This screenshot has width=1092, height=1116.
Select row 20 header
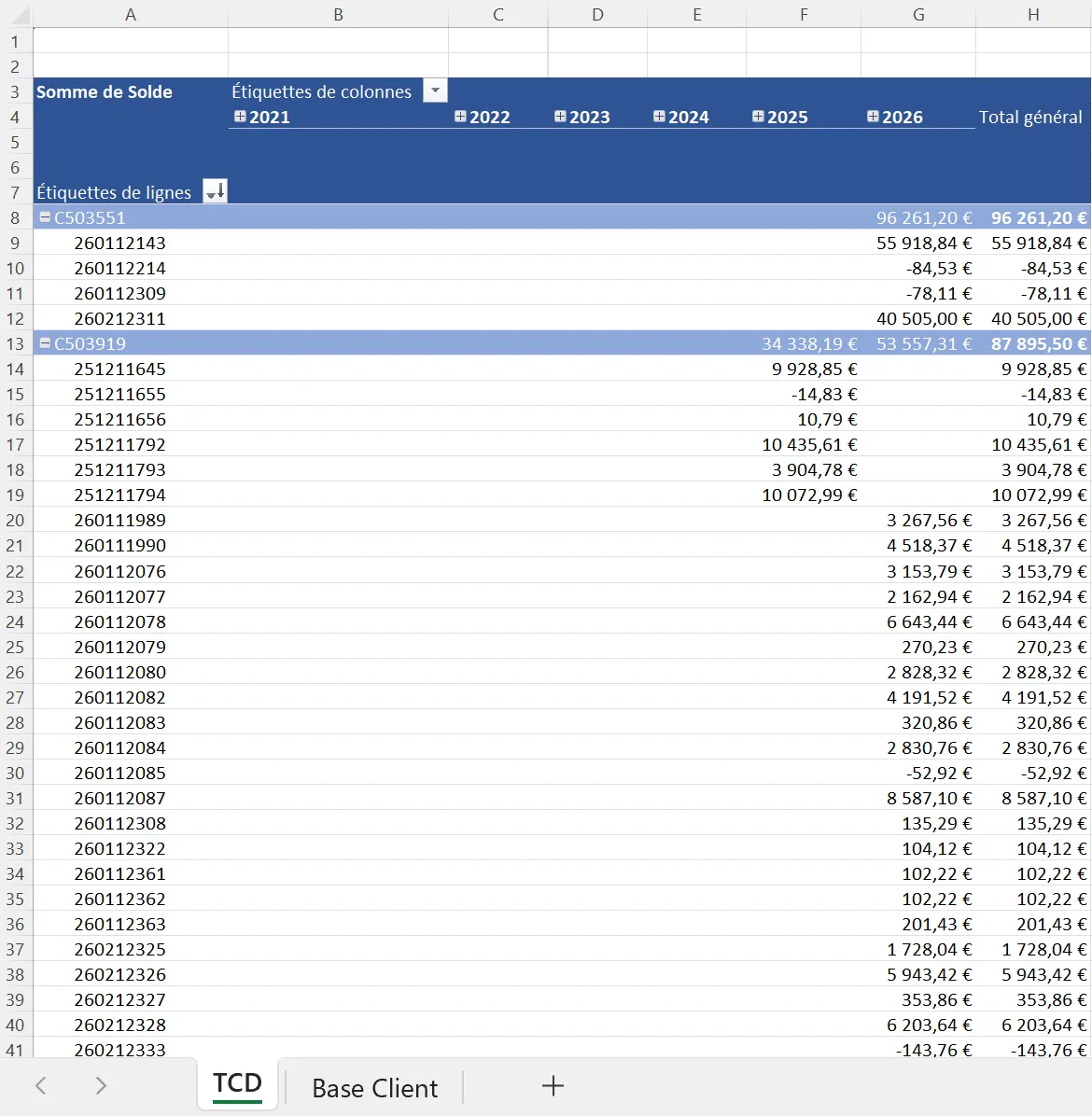(16, 520)
